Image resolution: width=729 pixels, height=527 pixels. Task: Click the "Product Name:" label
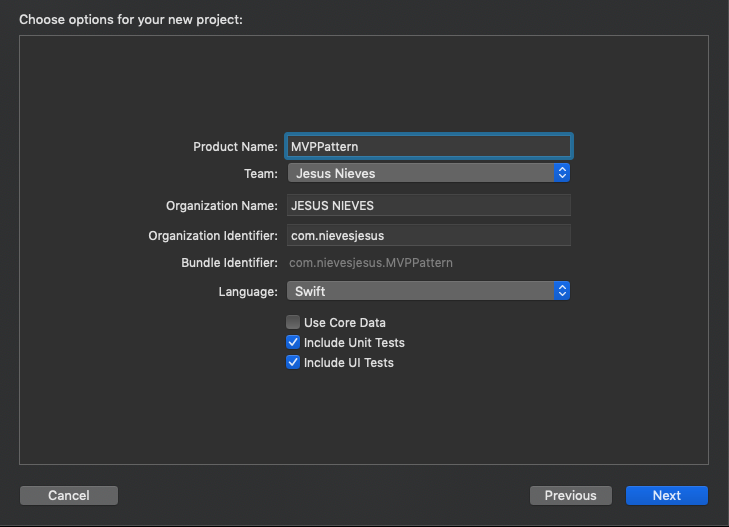pos(235,147)
